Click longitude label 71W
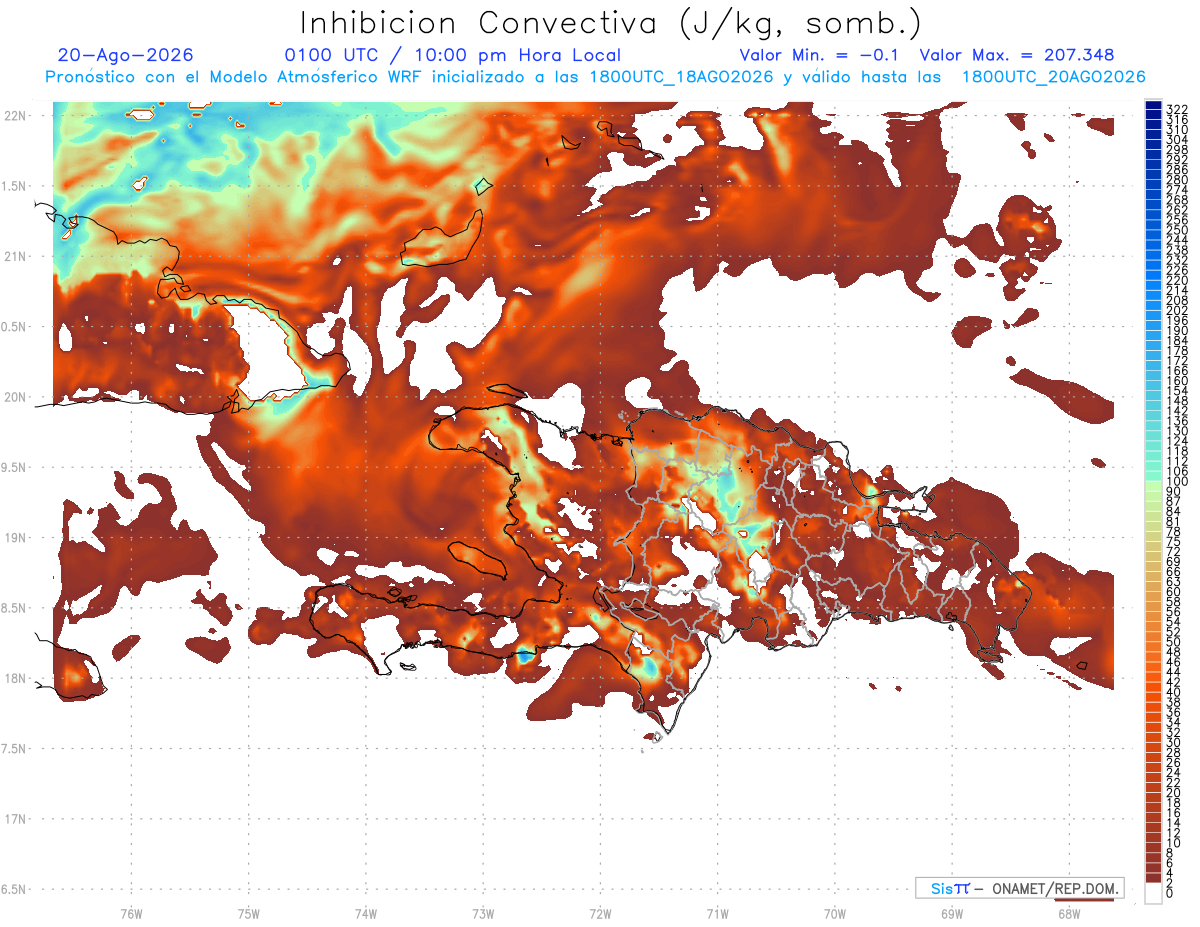 click(718, 913)
